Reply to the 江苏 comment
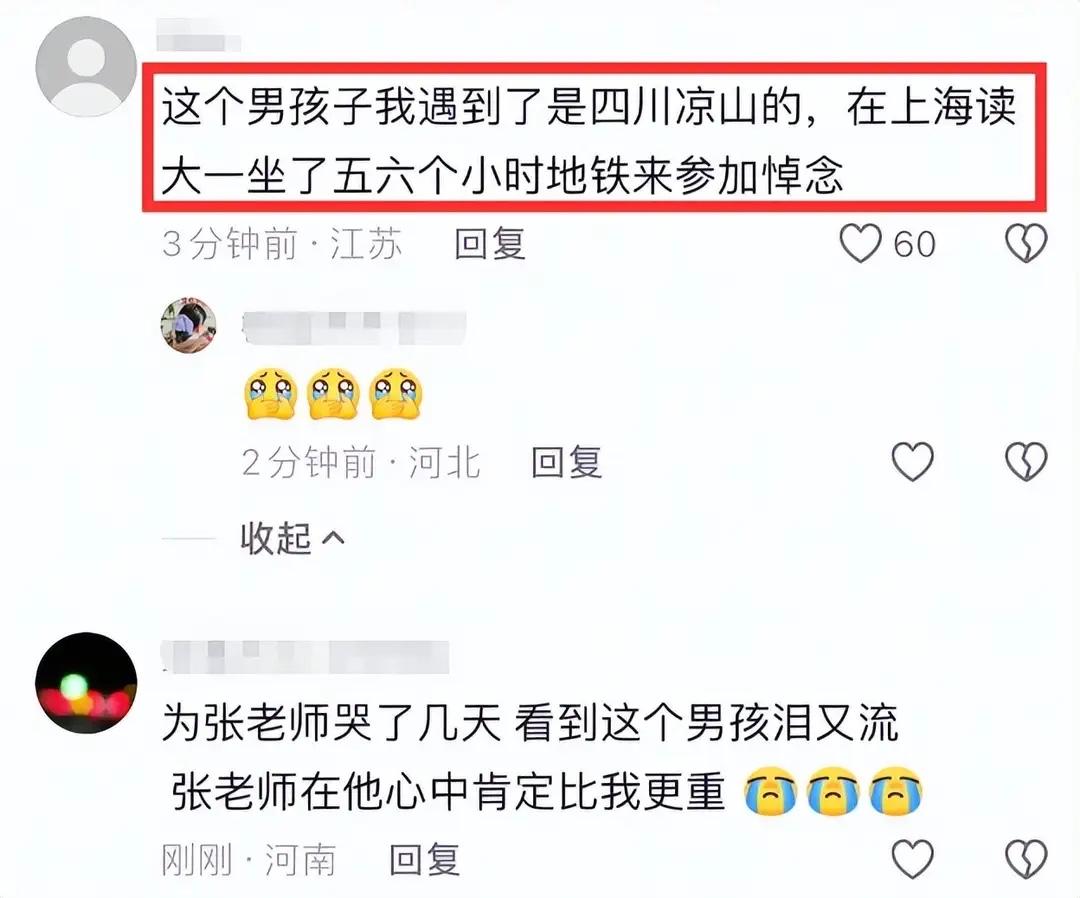The image size is (1080, 898). (x=490, y=244)
